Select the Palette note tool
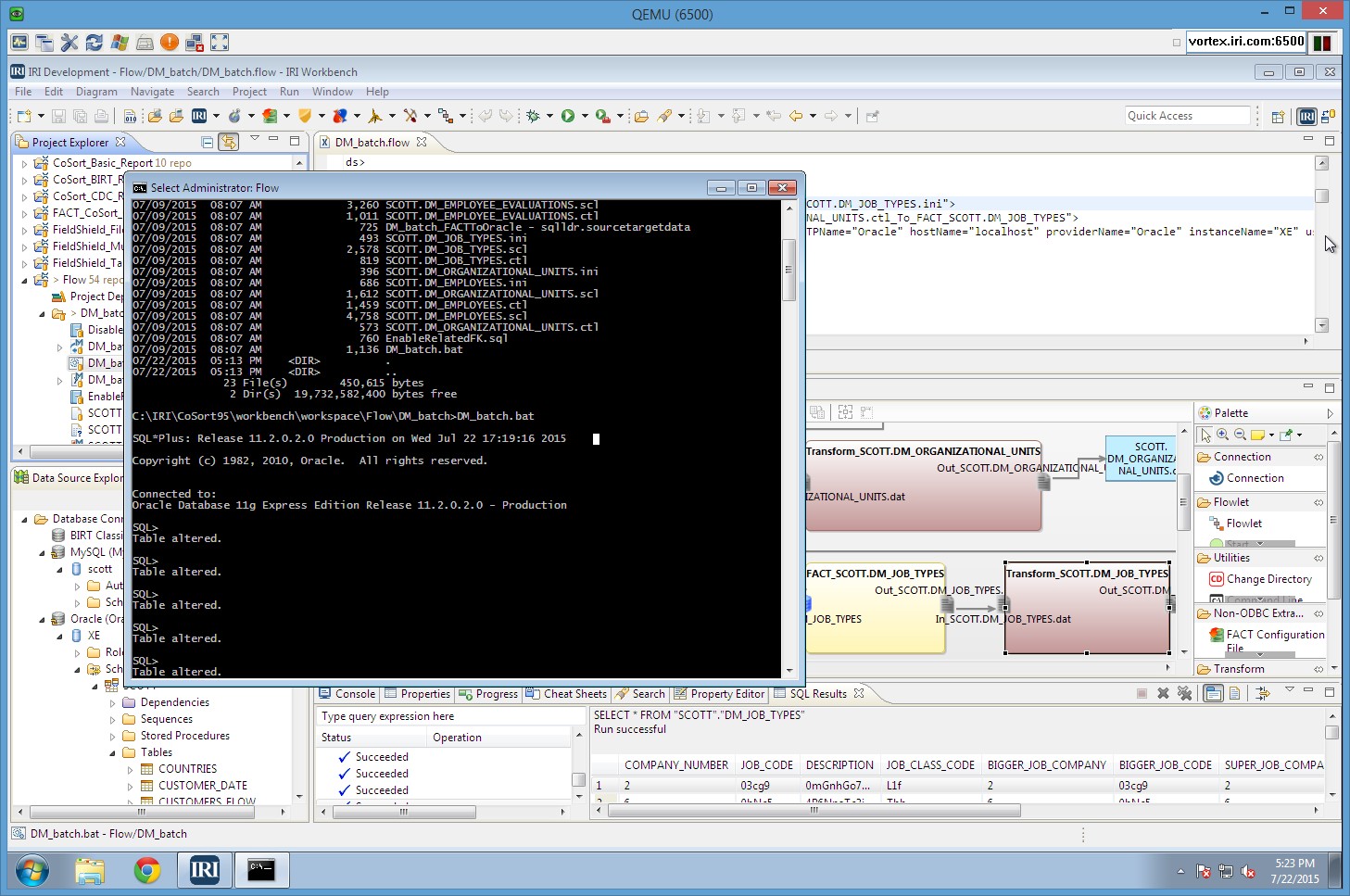 1257,435
